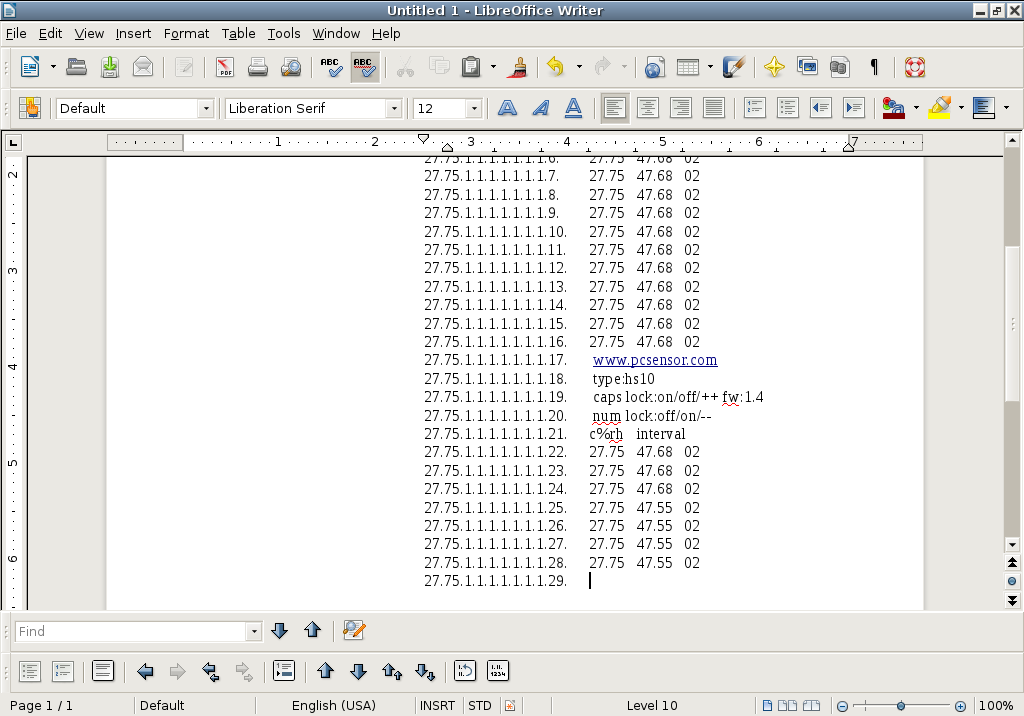Open the Find and Replace dialog
The image size is (1024, 716).
point(352,630)
